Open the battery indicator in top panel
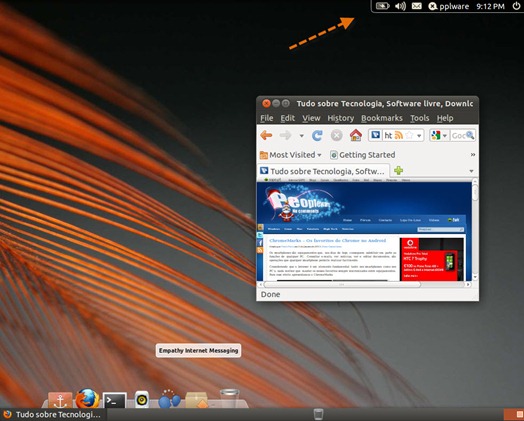Screen dimensions: 524x421 pyautogui.click(x=383, y=6)
